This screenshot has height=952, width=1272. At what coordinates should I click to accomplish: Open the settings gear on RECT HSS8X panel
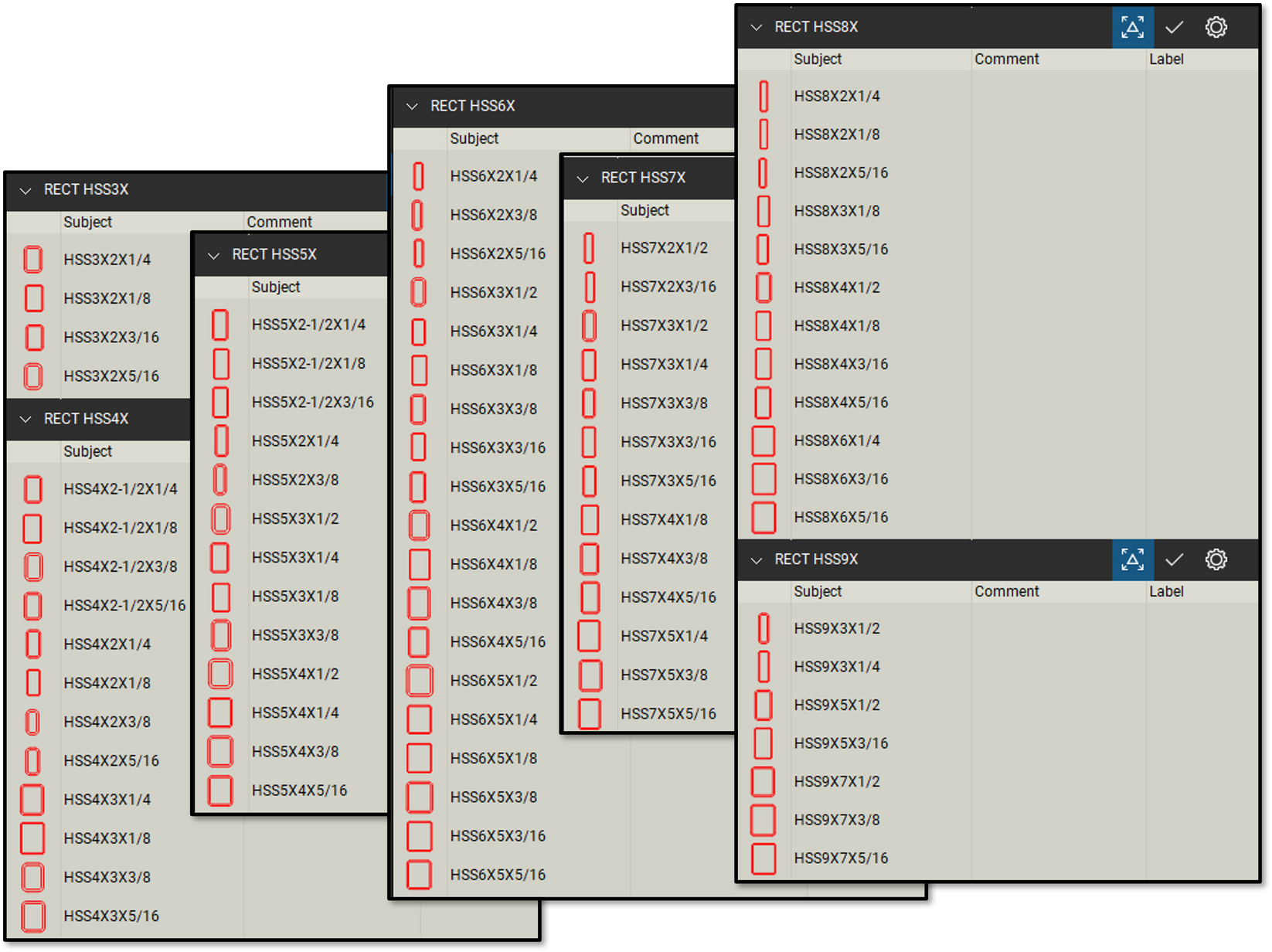click(1216, 27)
